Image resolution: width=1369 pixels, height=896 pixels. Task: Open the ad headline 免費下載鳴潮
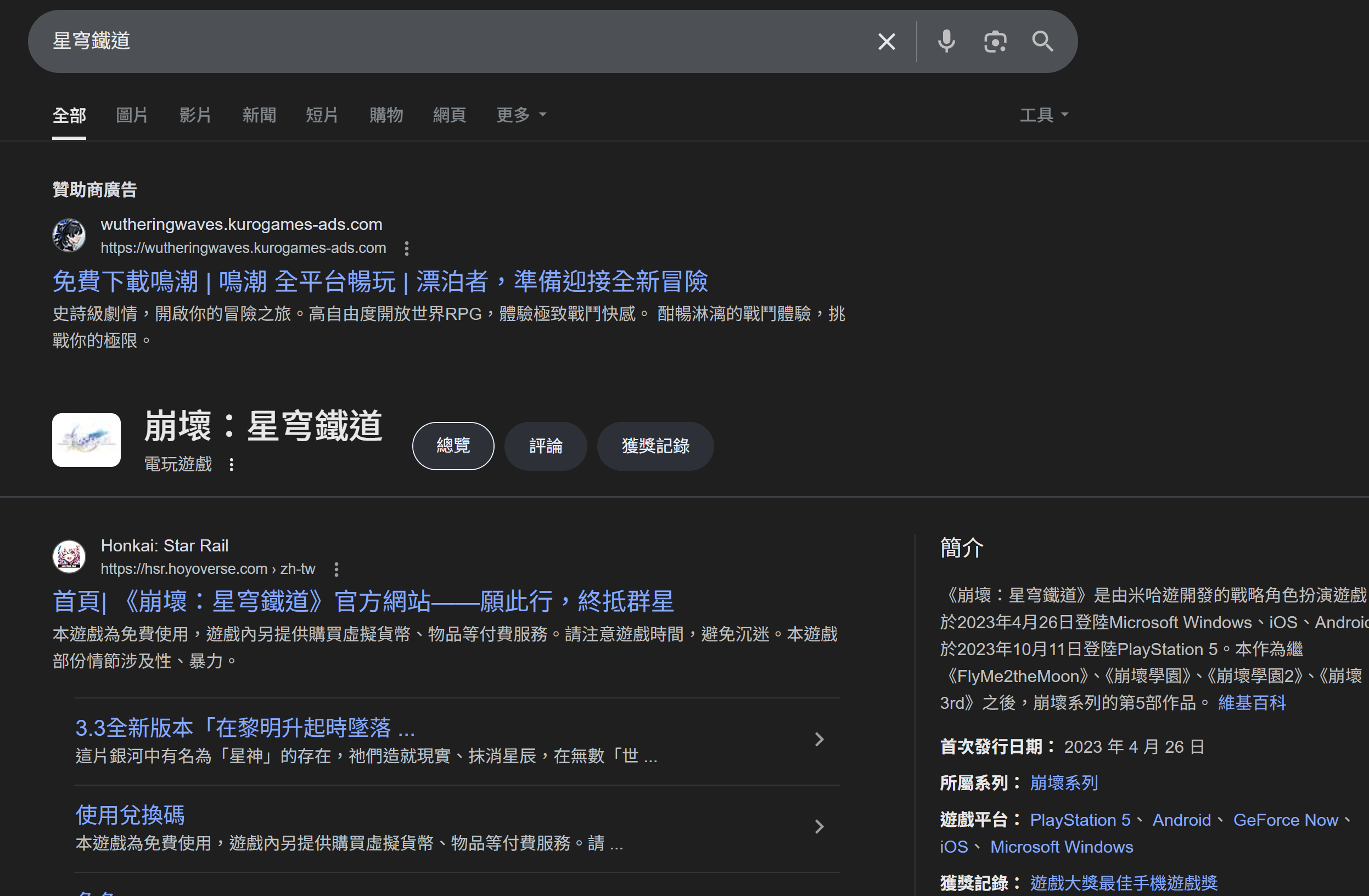coord(380,281)
